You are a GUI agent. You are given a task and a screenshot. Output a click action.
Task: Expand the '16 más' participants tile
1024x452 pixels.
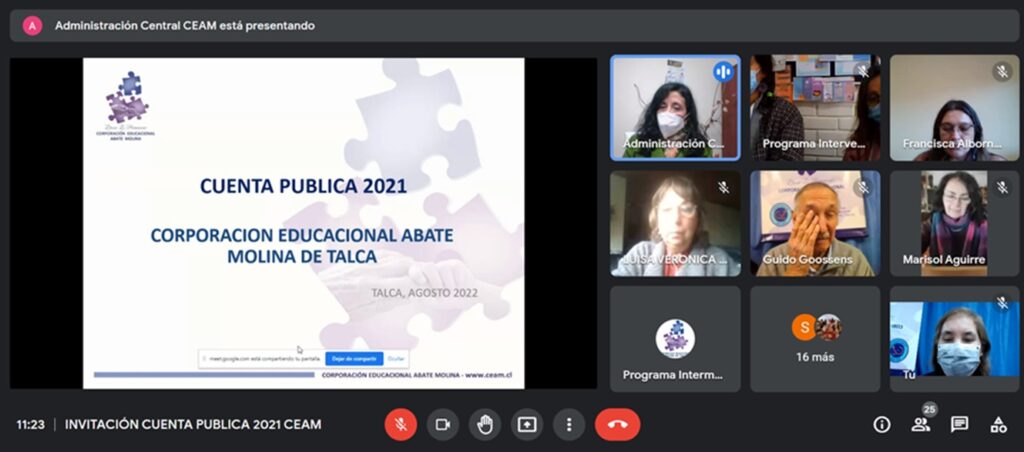point(815,338)
